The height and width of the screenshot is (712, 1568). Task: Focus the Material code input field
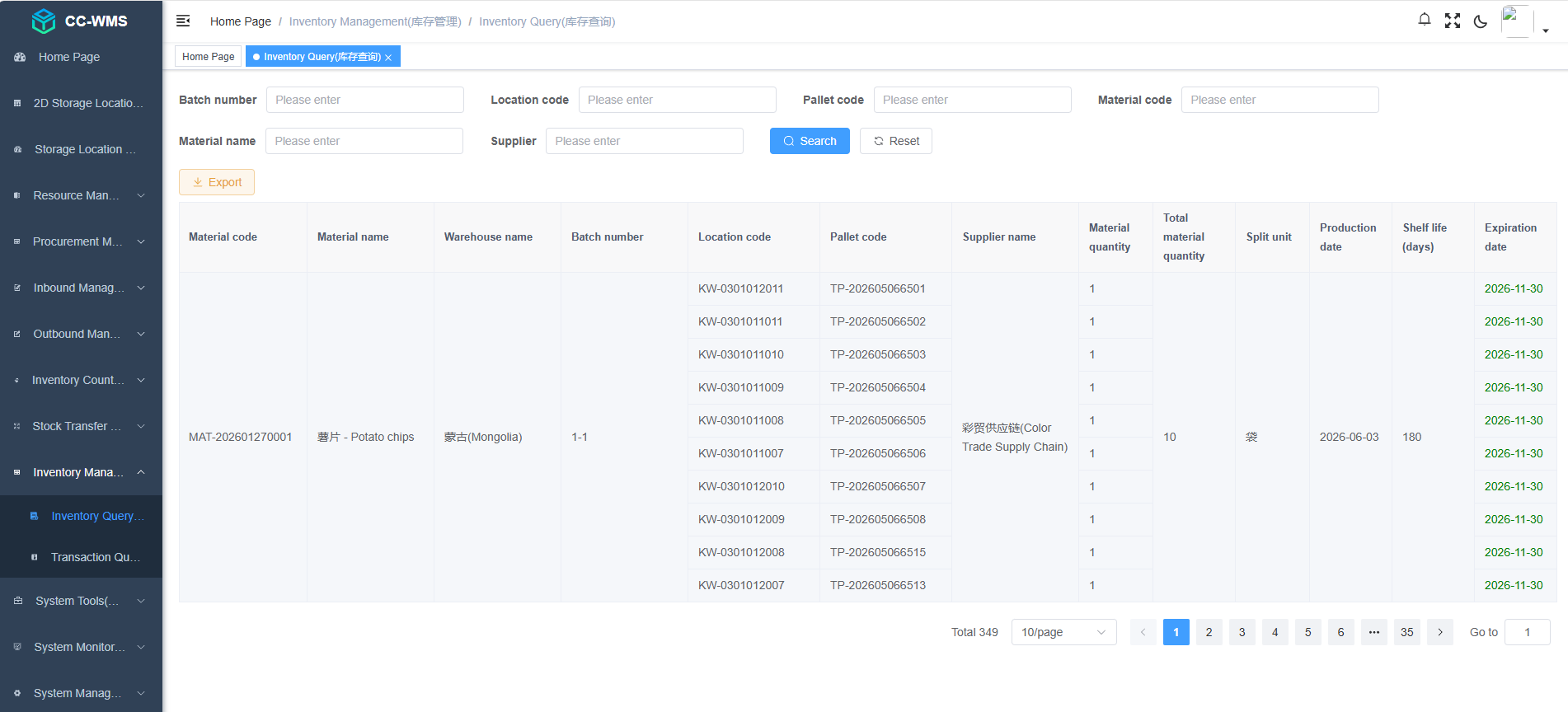[x=1280, y=100]
